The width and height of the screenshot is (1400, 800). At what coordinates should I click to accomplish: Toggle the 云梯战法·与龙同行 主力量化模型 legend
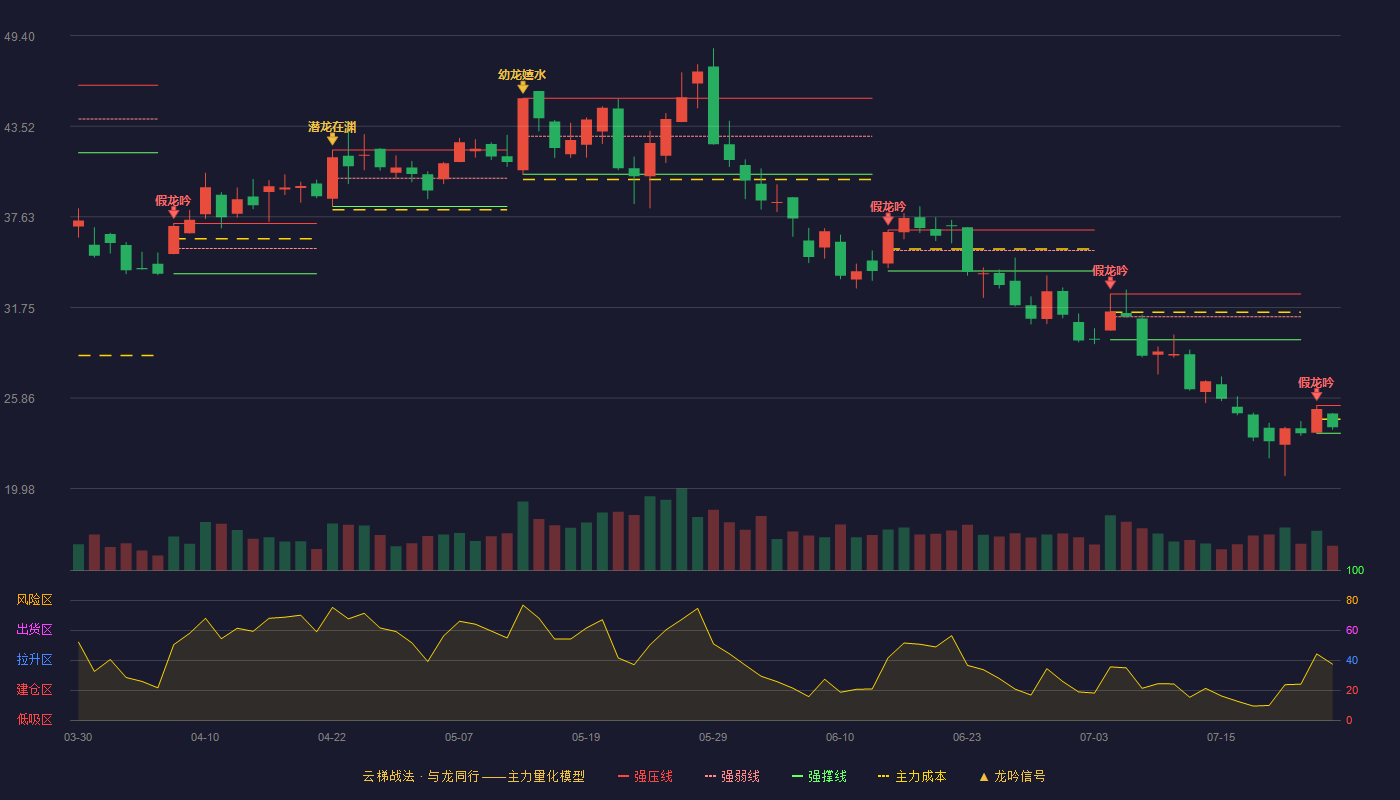[x=473, y=776]
